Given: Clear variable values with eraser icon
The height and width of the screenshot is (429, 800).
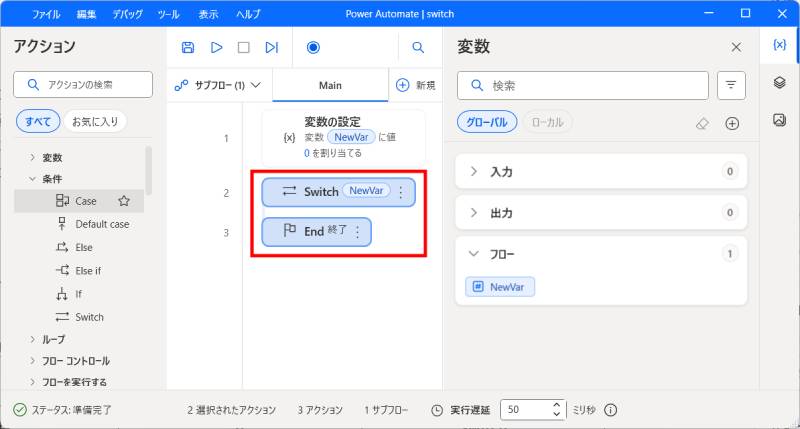Looking at the screenshot, I should 702,123.
